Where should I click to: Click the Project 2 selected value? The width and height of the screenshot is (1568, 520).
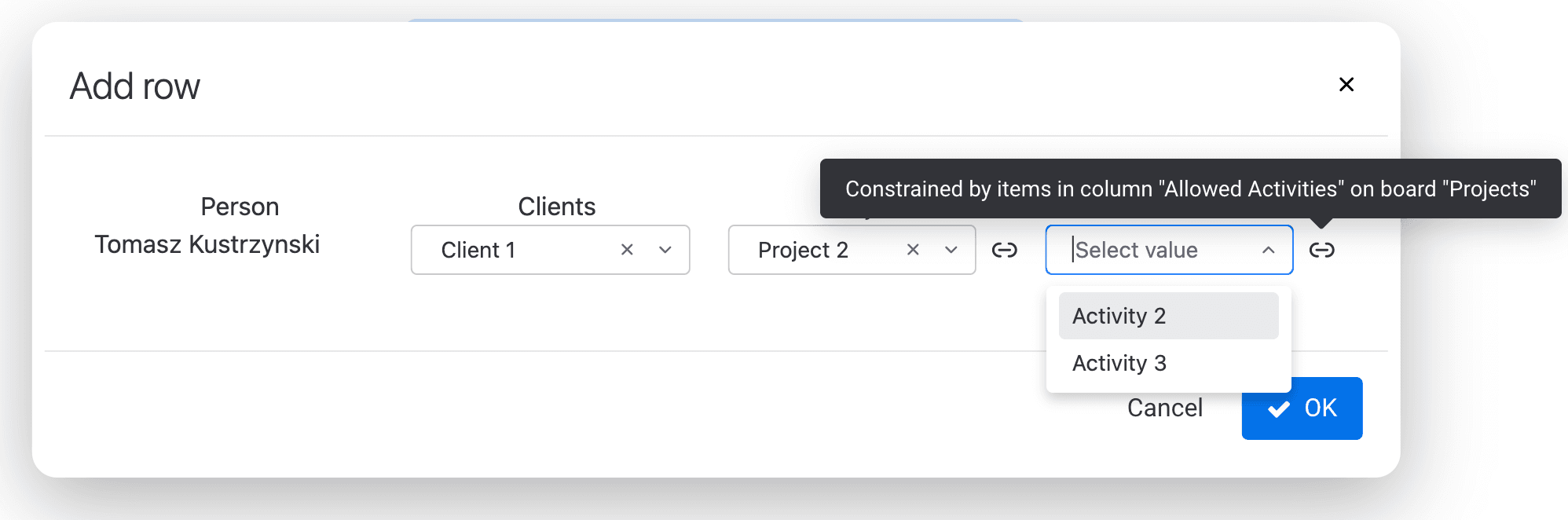pyautogui.click(x=803, y=250)
